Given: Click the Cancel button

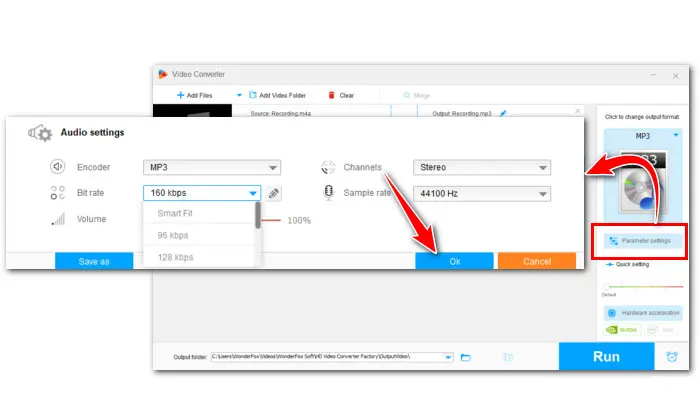Looking at the screenshot, I should [537, 261].
